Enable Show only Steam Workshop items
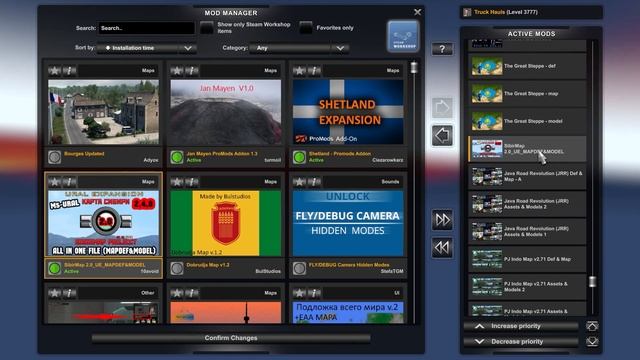 coord(207,28)
